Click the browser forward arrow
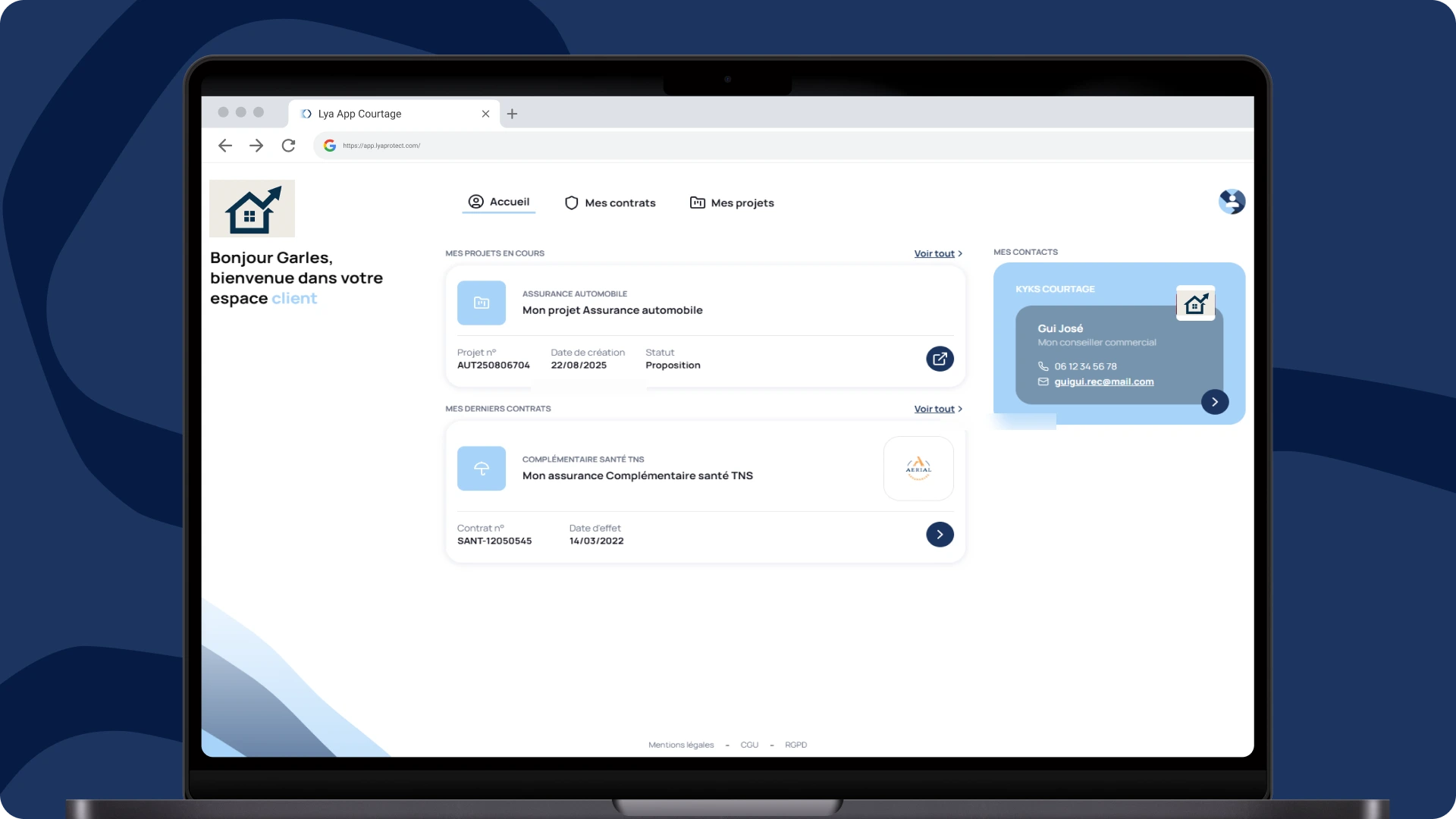 pyautogui.click(x=256, y=146)
